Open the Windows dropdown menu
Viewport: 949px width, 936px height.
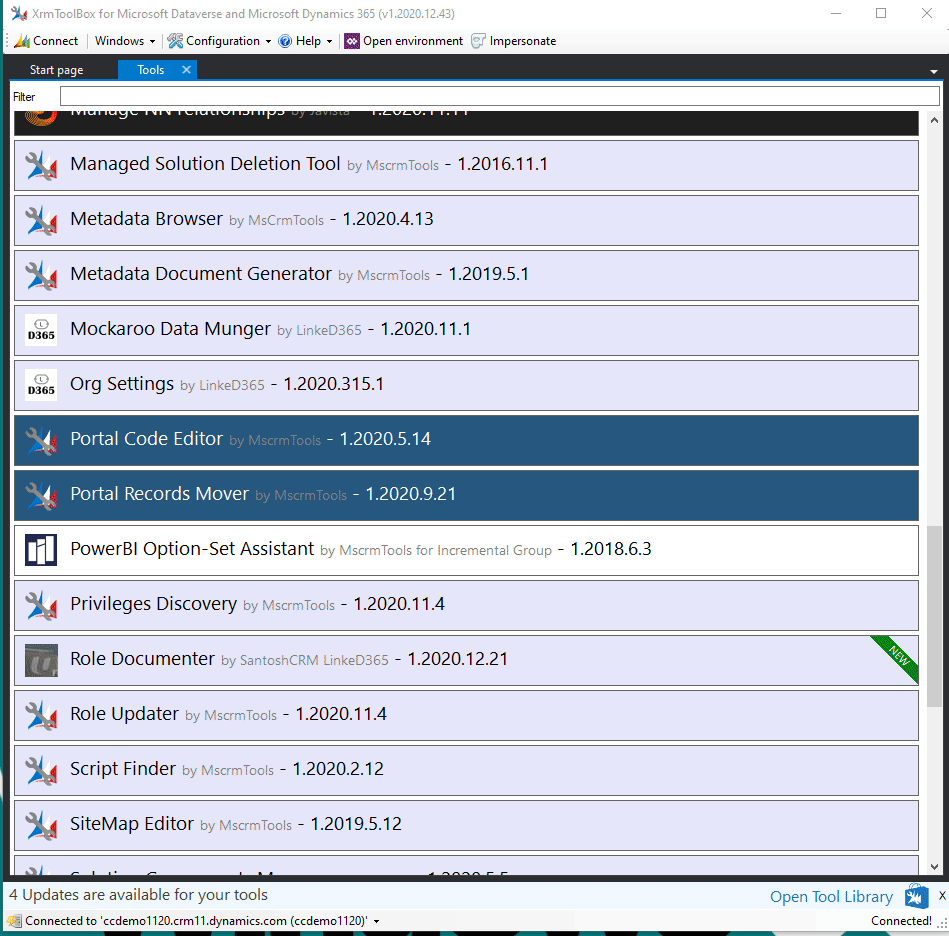point(125,41)
